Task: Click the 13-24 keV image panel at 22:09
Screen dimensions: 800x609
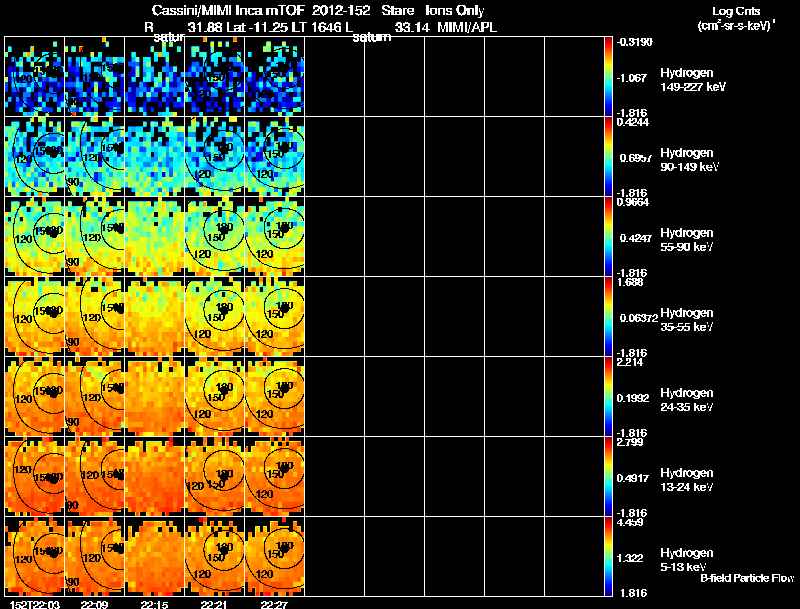Action: [94, 477]
